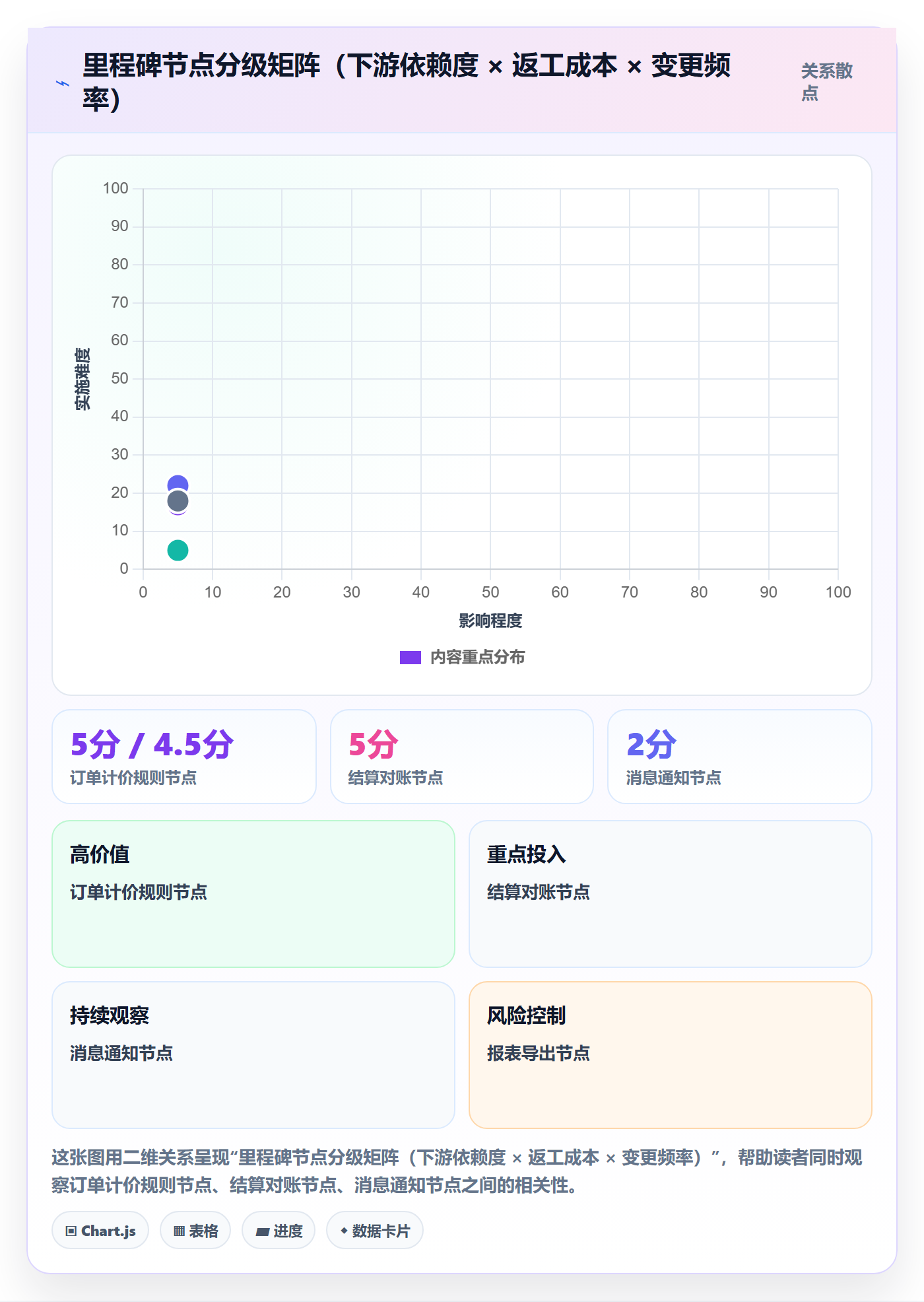Click the 报表导出节点 entry text
Image resolution: width=924 pixels, height=1302 pixels.
[539, 1053]
